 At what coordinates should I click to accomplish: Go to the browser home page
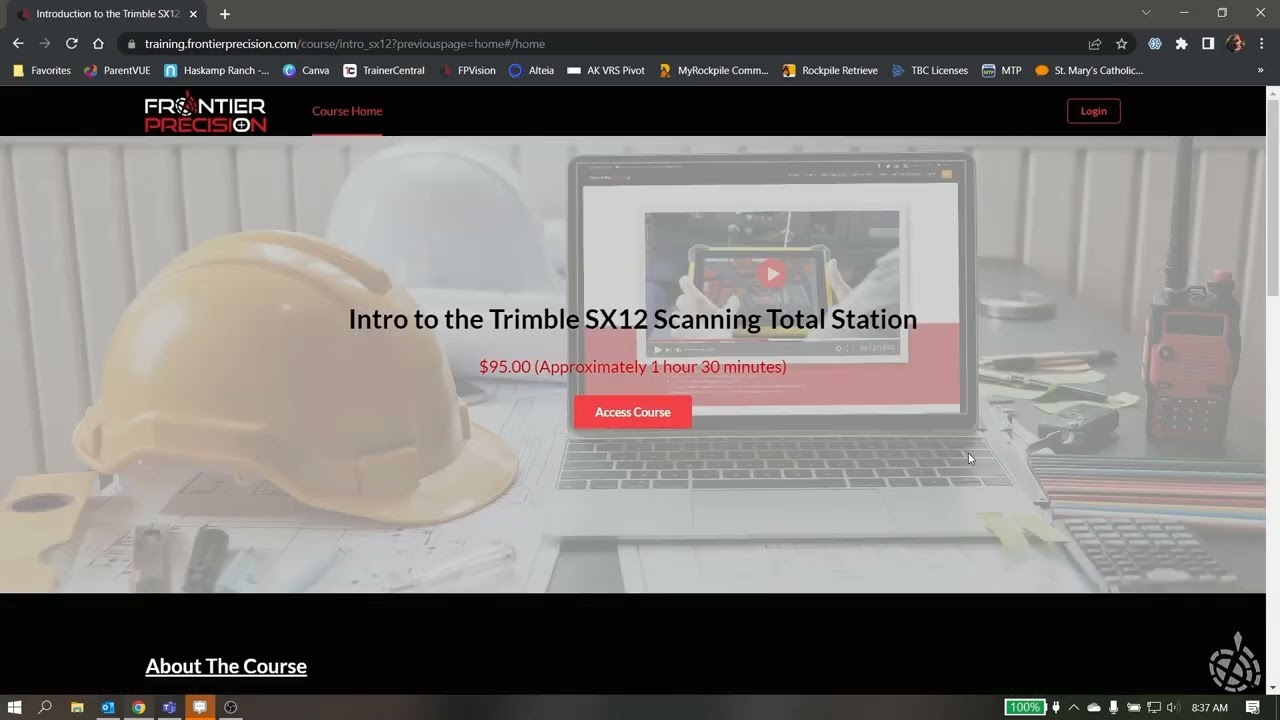[x=98, y=44]
